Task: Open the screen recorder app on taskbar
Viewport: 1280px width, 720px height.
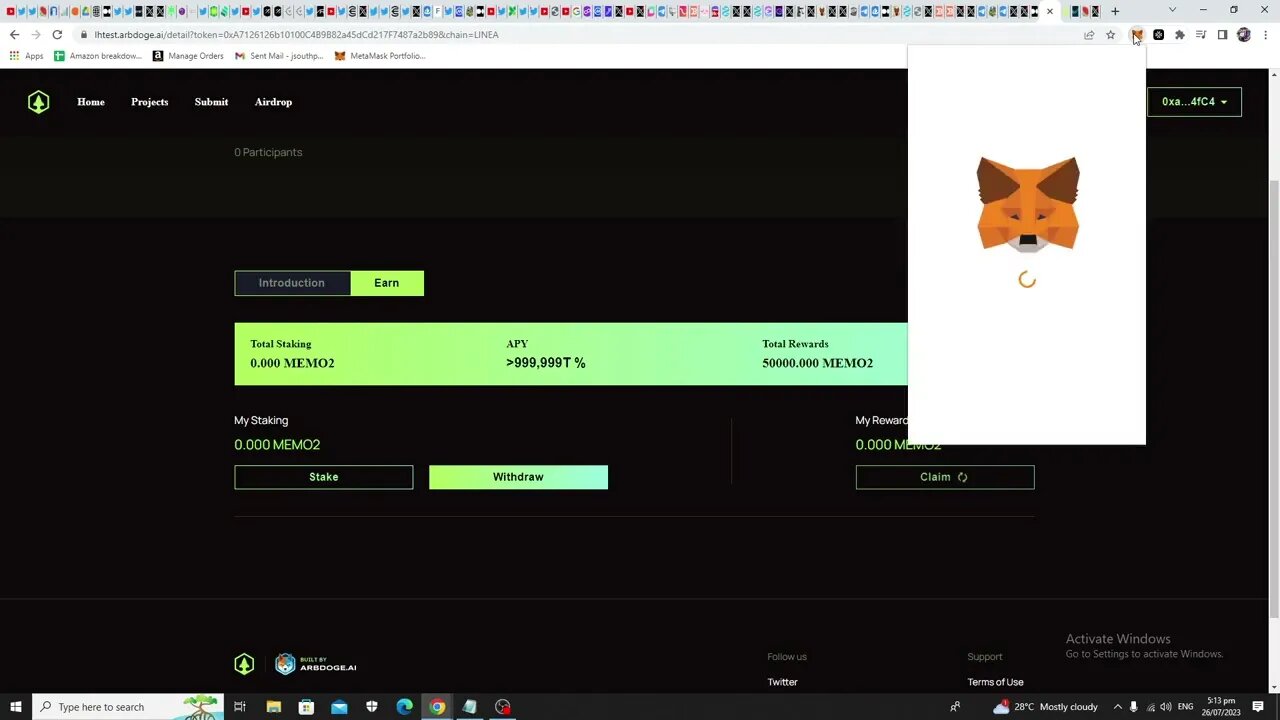Action: click(503, 707)
